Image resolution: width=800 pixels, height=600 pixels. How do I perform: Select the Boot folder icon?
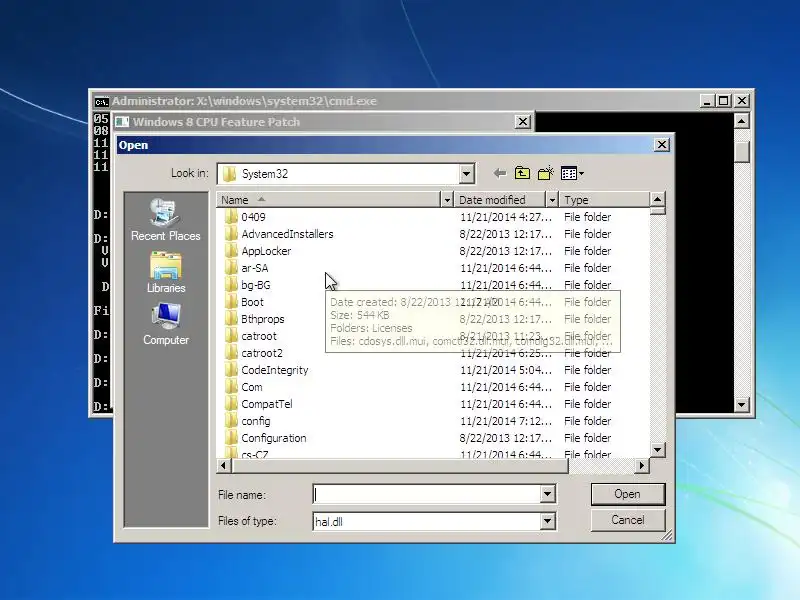point(231,302)
